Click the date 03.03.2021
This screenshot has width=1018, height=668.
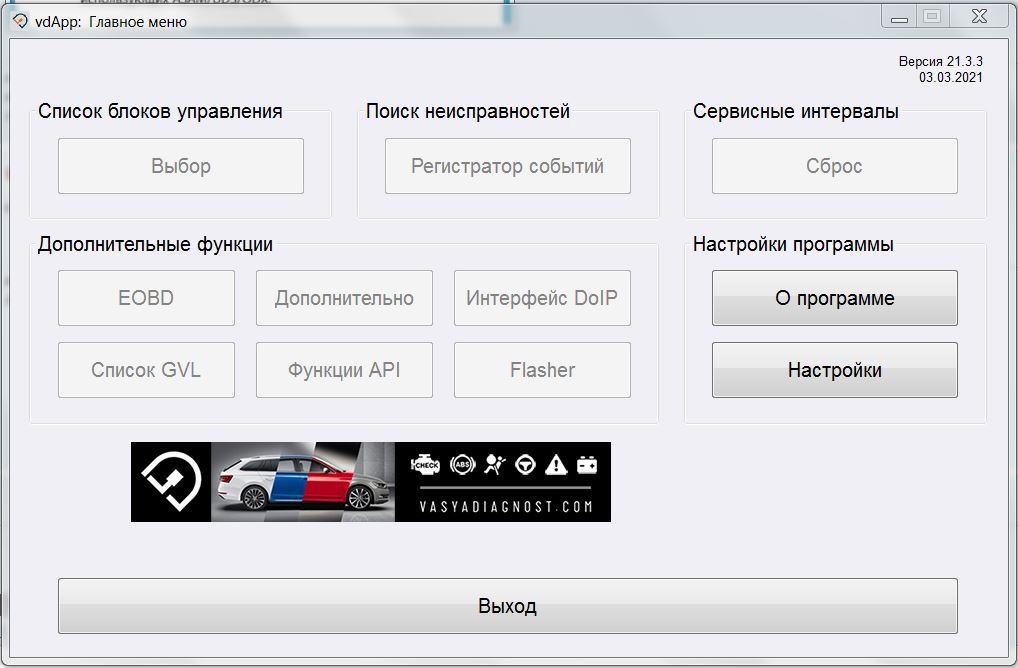950,77
